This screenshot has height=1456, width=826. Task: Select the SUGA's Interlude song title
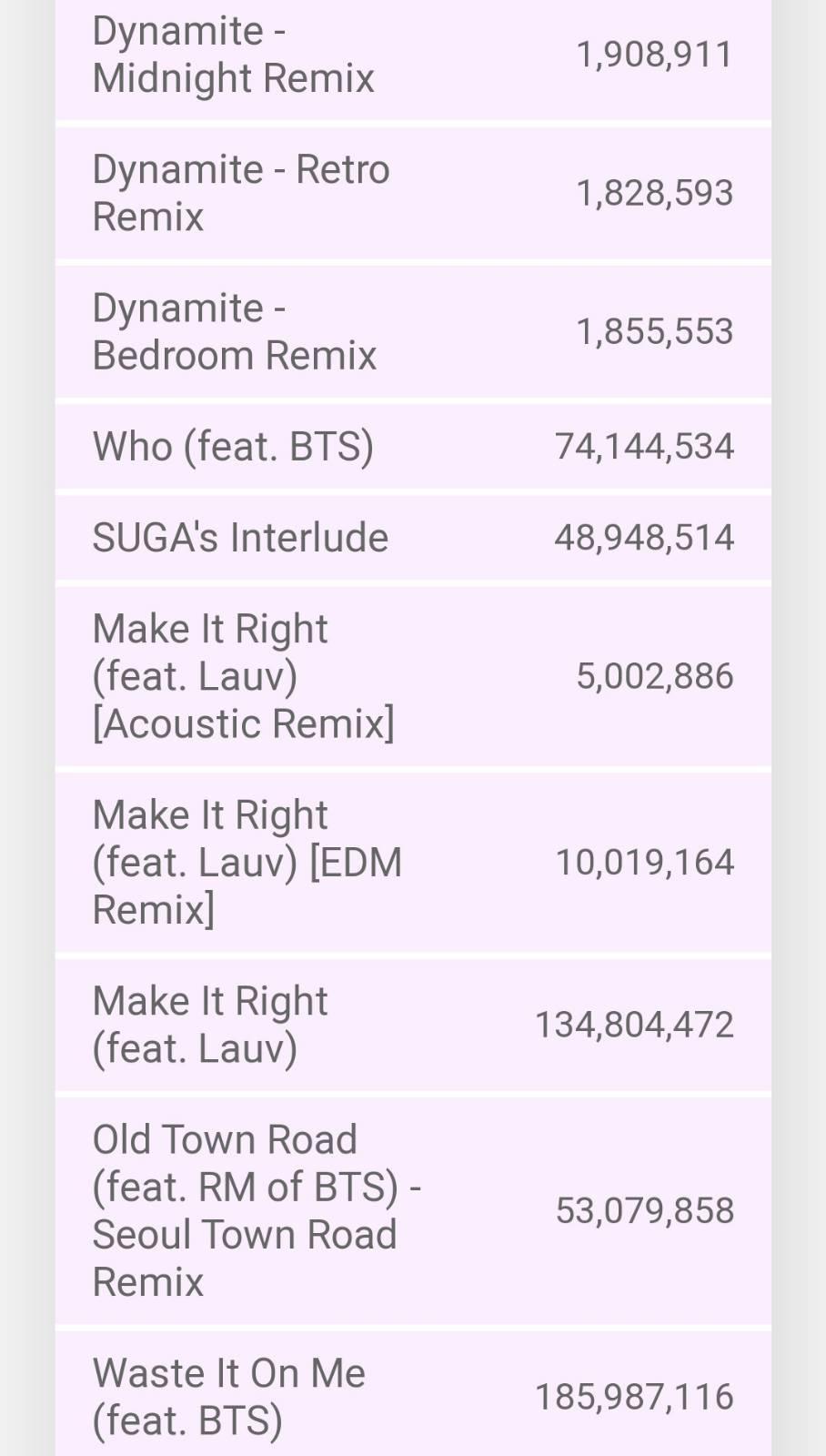240,538
